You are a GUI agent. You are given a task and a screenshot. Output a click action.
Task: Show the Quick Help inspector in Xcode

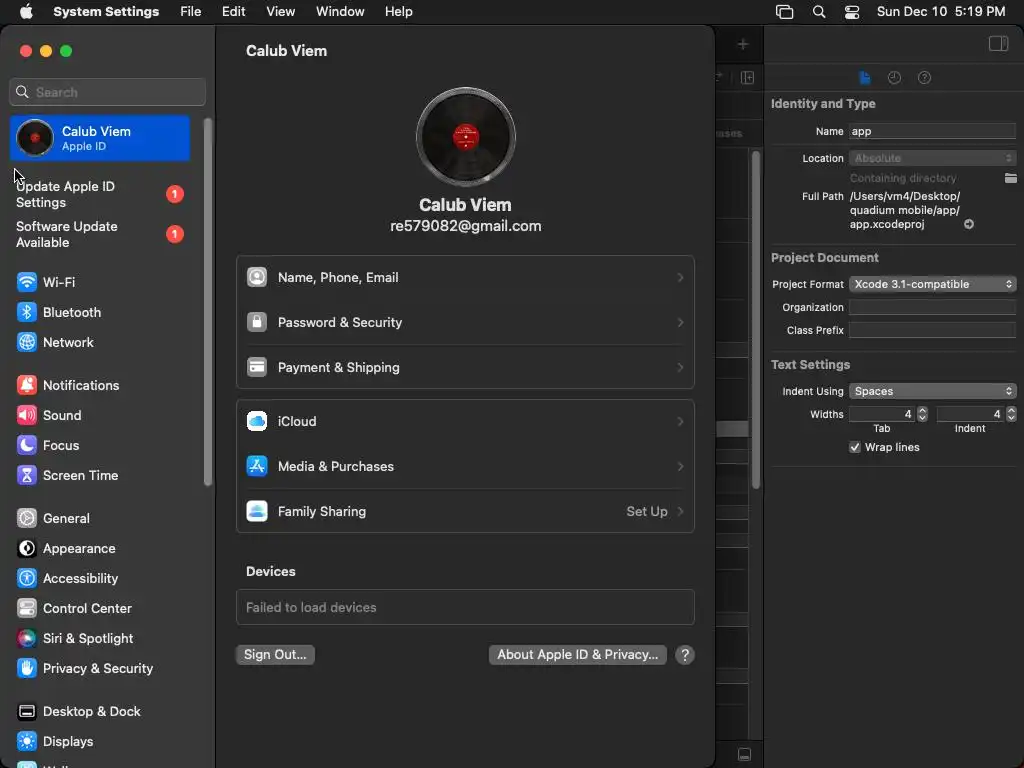pos(924,78)
